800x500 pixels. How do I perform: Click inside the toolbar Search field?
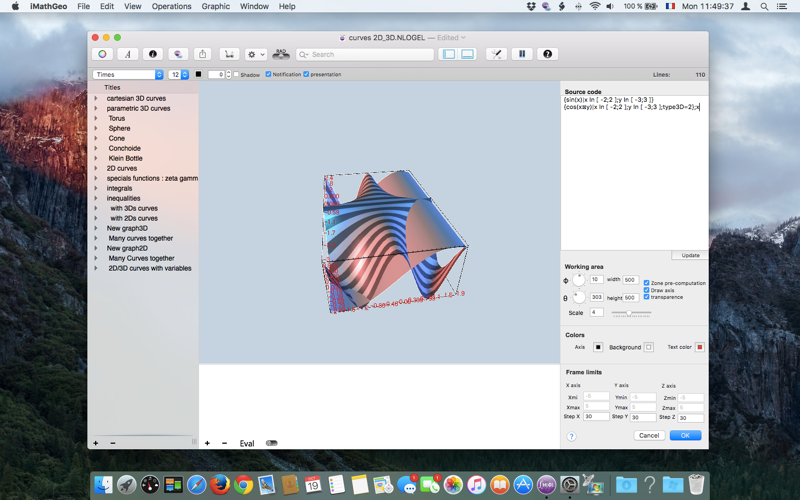pos(365,54)
